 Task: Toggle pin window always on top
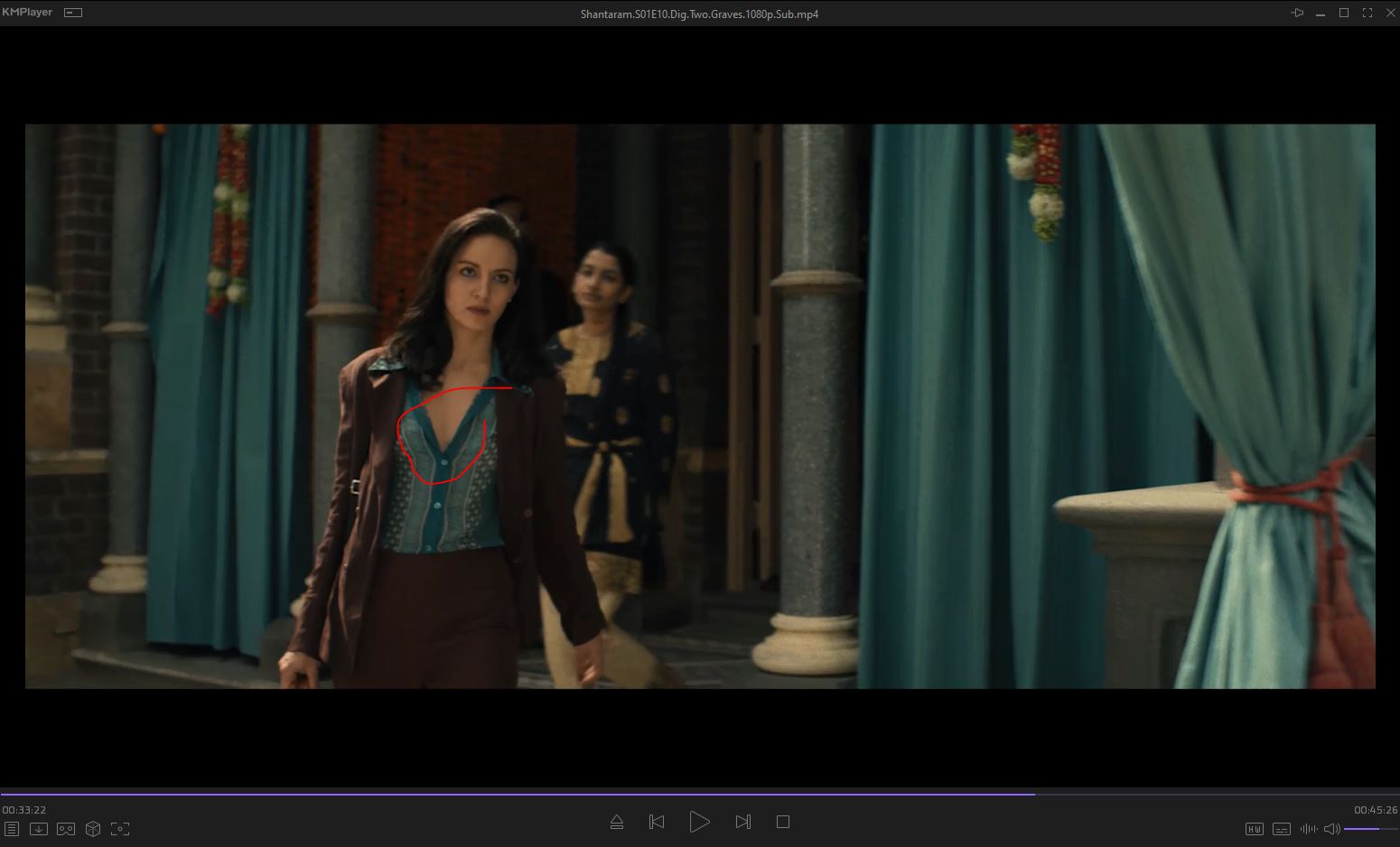coord(1297,13)
